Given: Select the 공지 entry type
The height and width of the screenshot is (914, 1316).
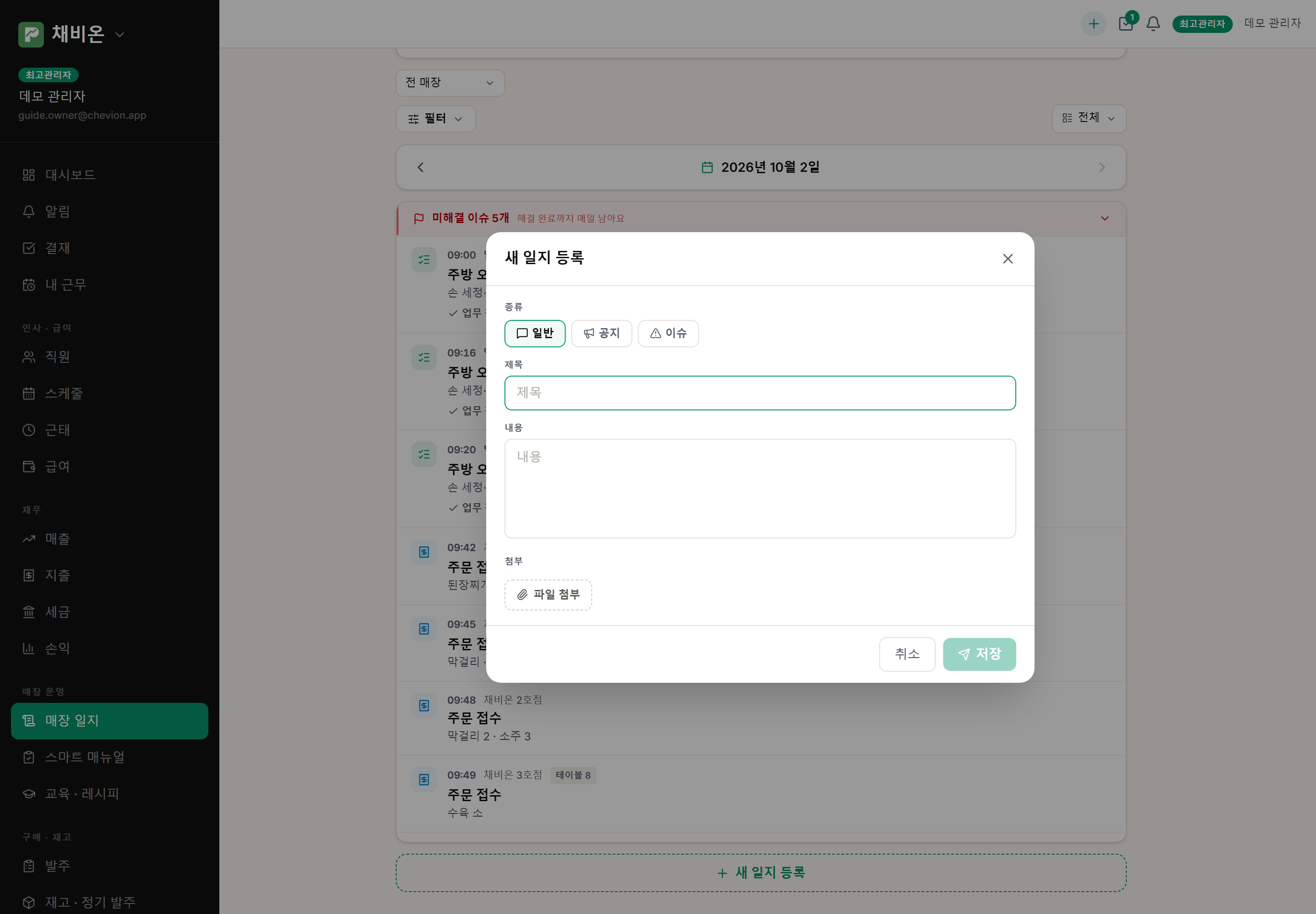Looking at the screenshot, I should (x=601, y=333).
